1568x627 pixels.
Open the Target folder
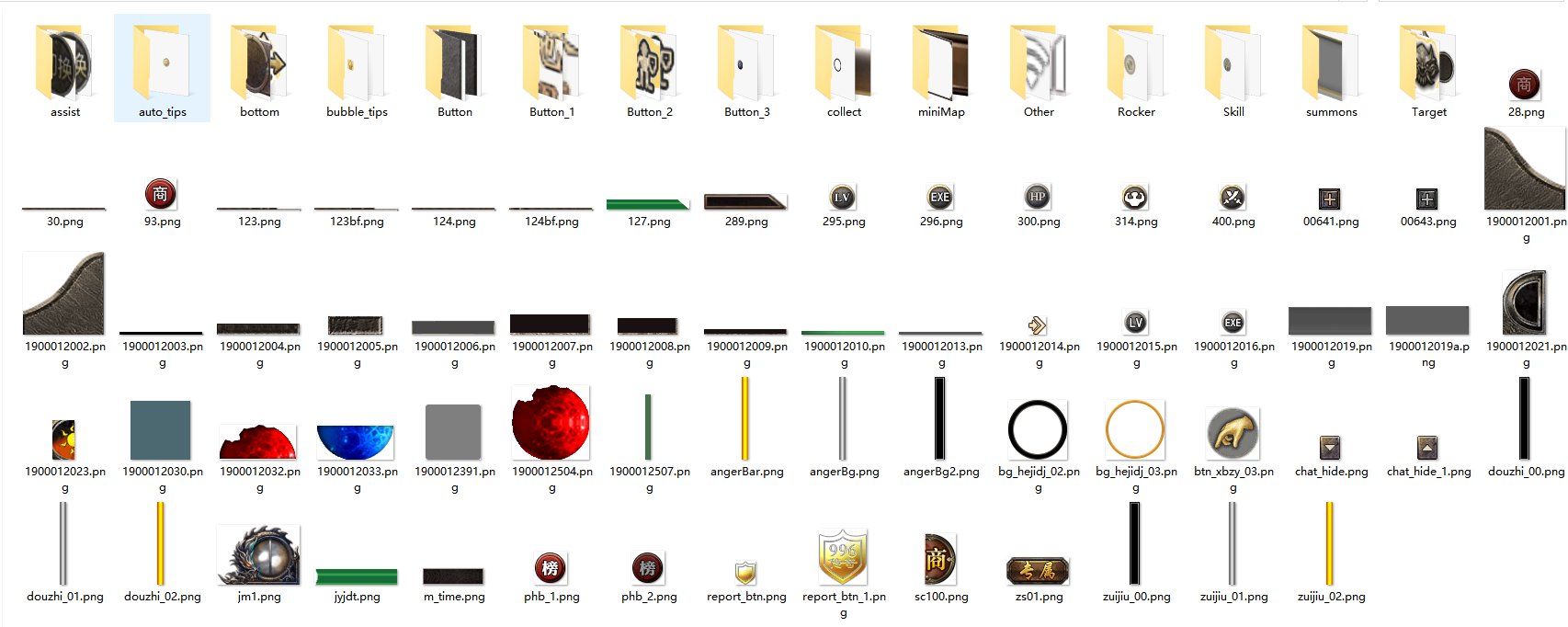point(1428,63)
